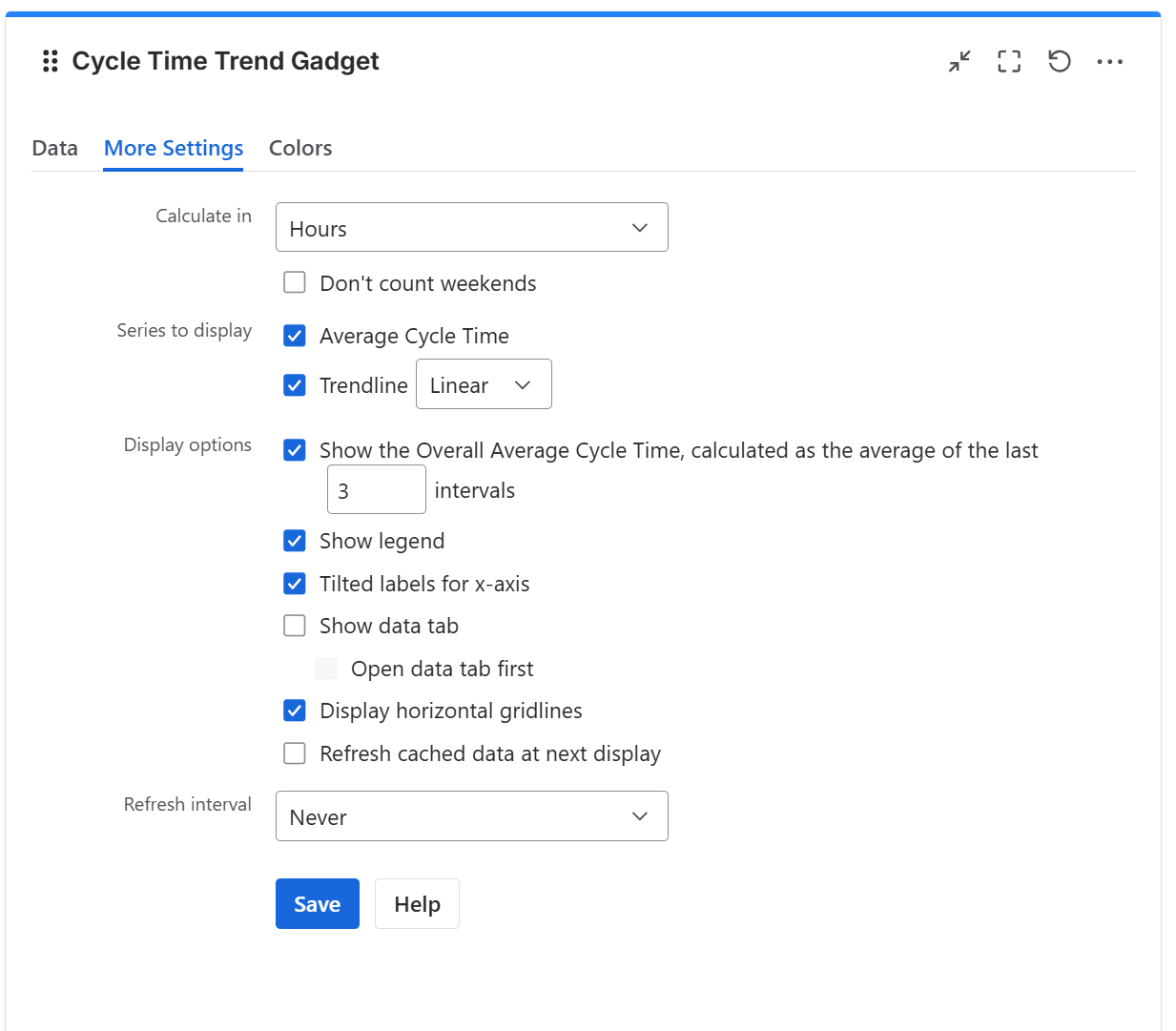The image size is (1176, 1031).
Task: Collapse the Cycle Time Trend Gadget
Action: coord(959,61)
